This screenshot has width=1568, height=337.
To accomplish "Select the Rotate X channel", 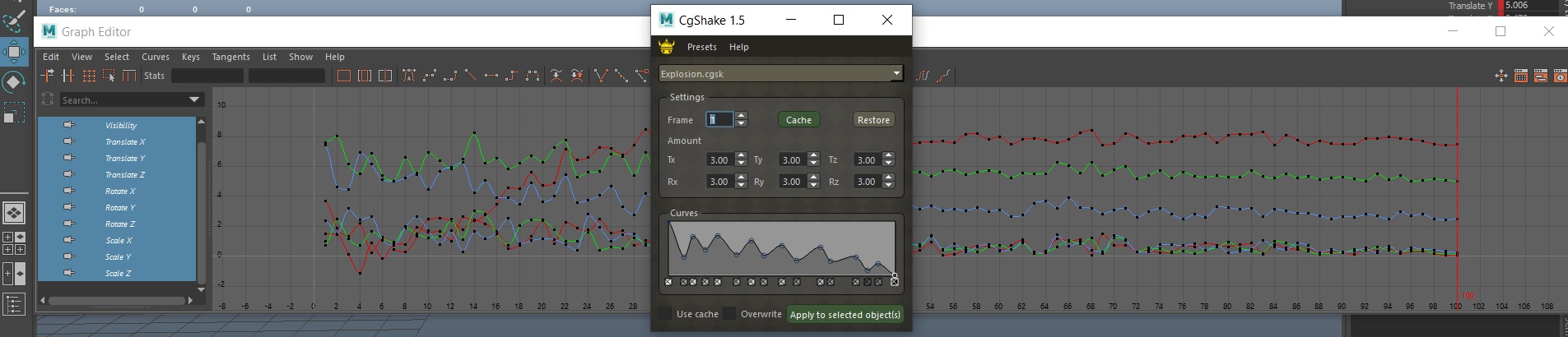I will [x=120, y=191].
